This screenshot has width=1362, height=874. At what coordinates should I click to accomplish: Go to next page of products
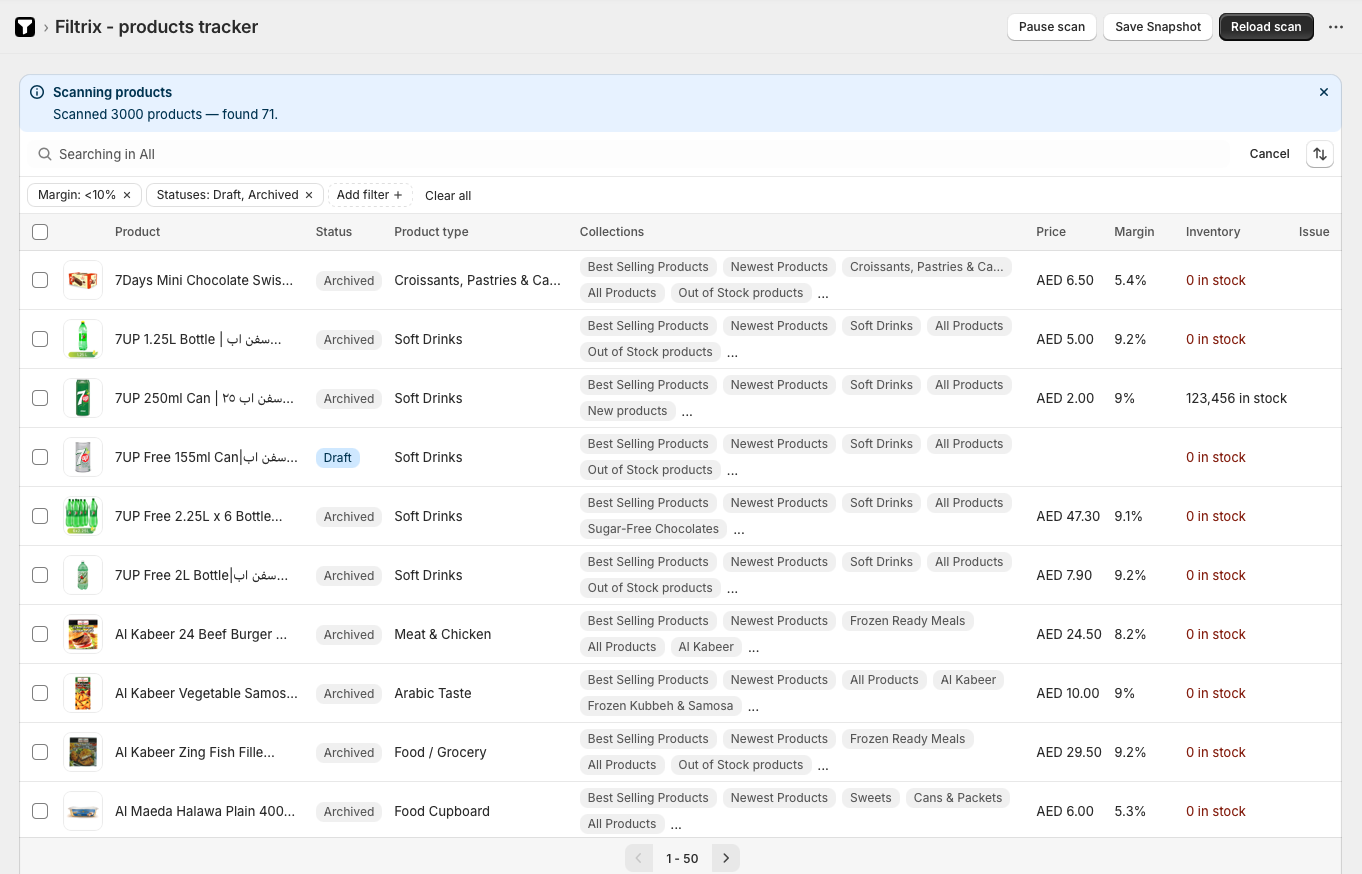[726, 858]
